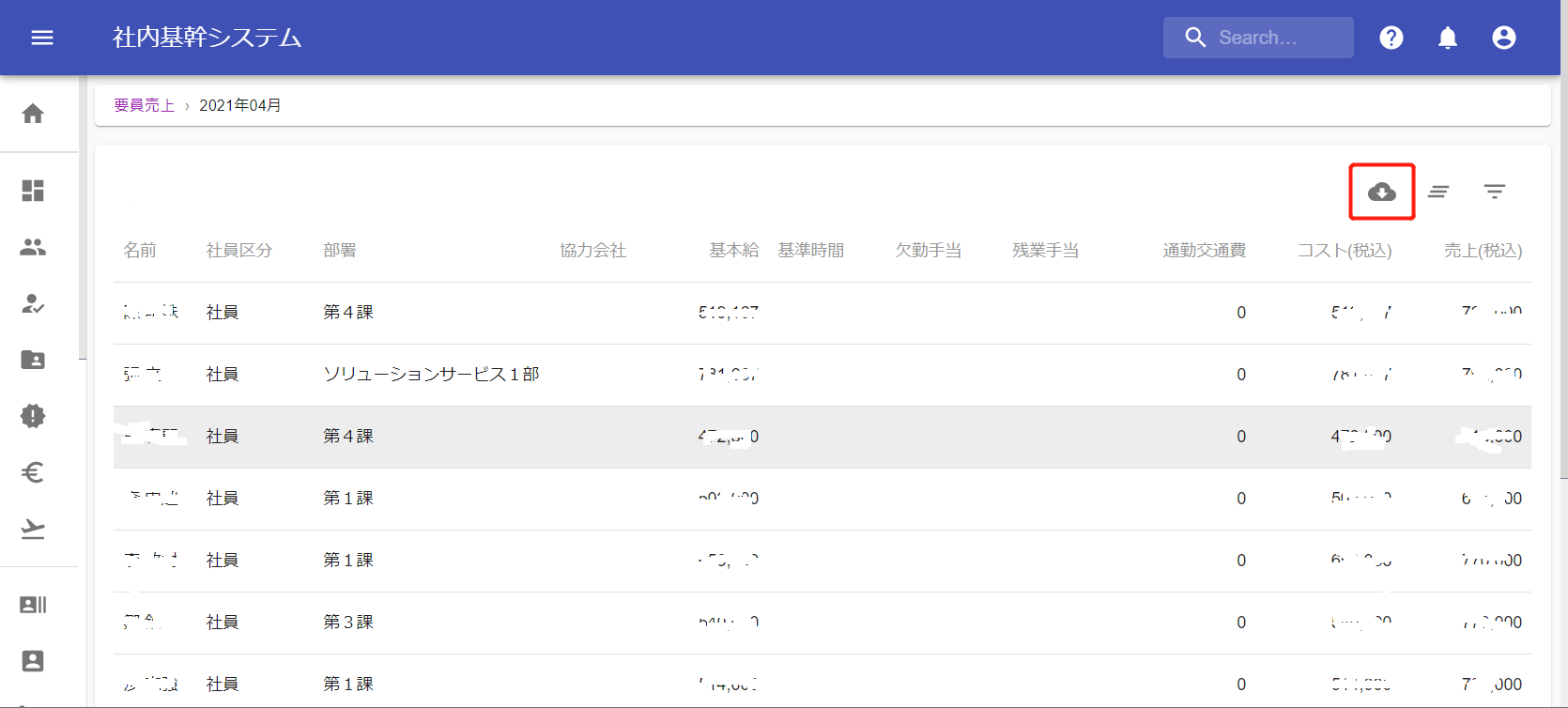Open the column display options icon
The height and width of the screenshot is (708, 1568).
point(1437,192)
